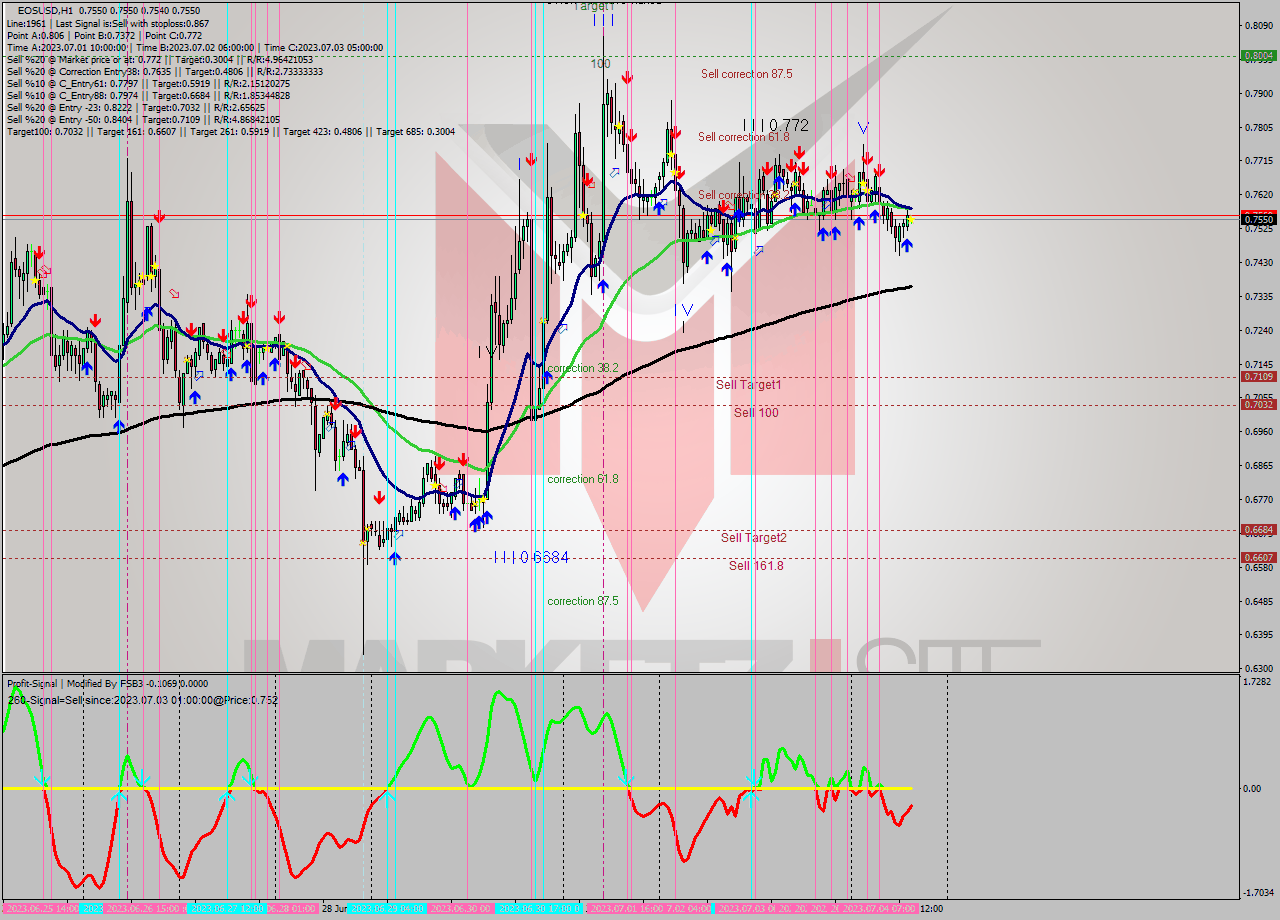Click the red 0.6684 price tag
This screenshot has width=1280, height=920.
(1258, 529)
